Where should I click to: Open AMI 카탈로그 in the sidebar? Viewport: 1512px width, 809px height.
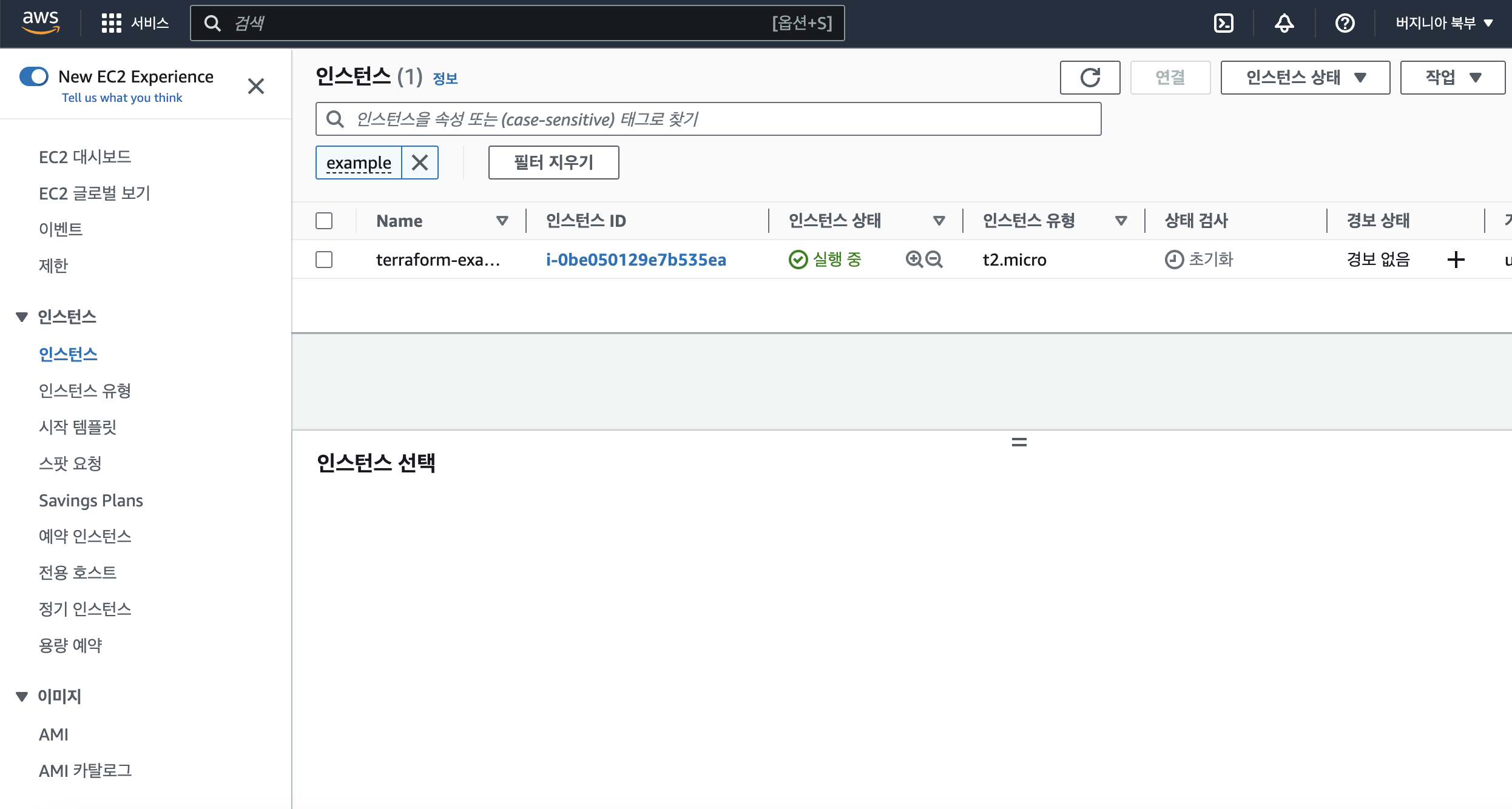(85, 771)
